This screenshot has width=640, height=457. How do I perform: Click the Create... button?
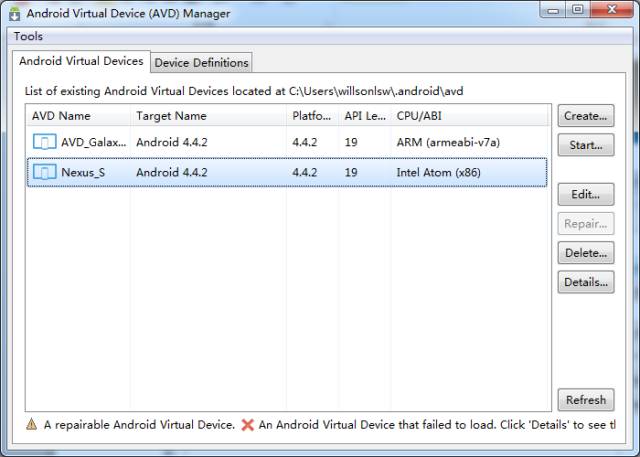586,116
